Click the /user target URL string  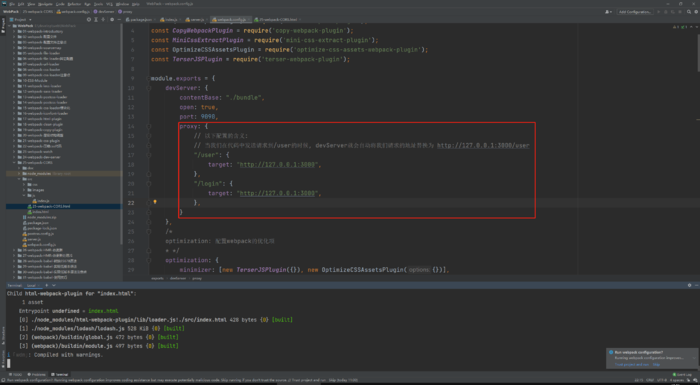pos(277,165)
